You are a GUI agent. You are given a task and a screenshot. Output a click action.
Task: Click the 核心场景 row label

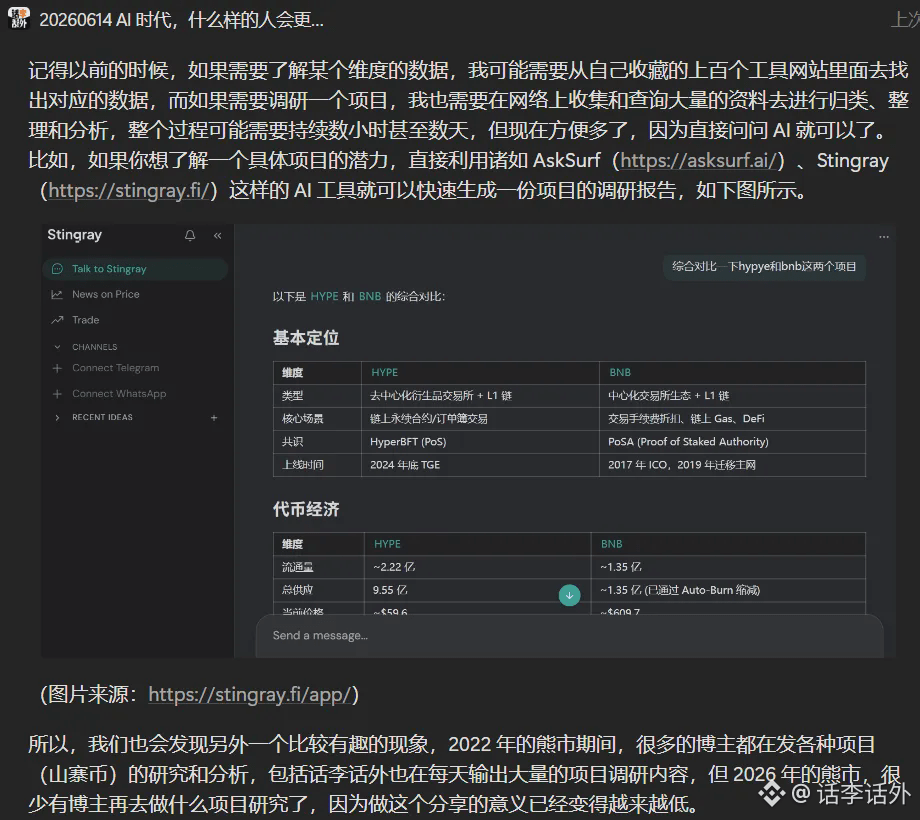pyautogui.click(x=302, y=419)
